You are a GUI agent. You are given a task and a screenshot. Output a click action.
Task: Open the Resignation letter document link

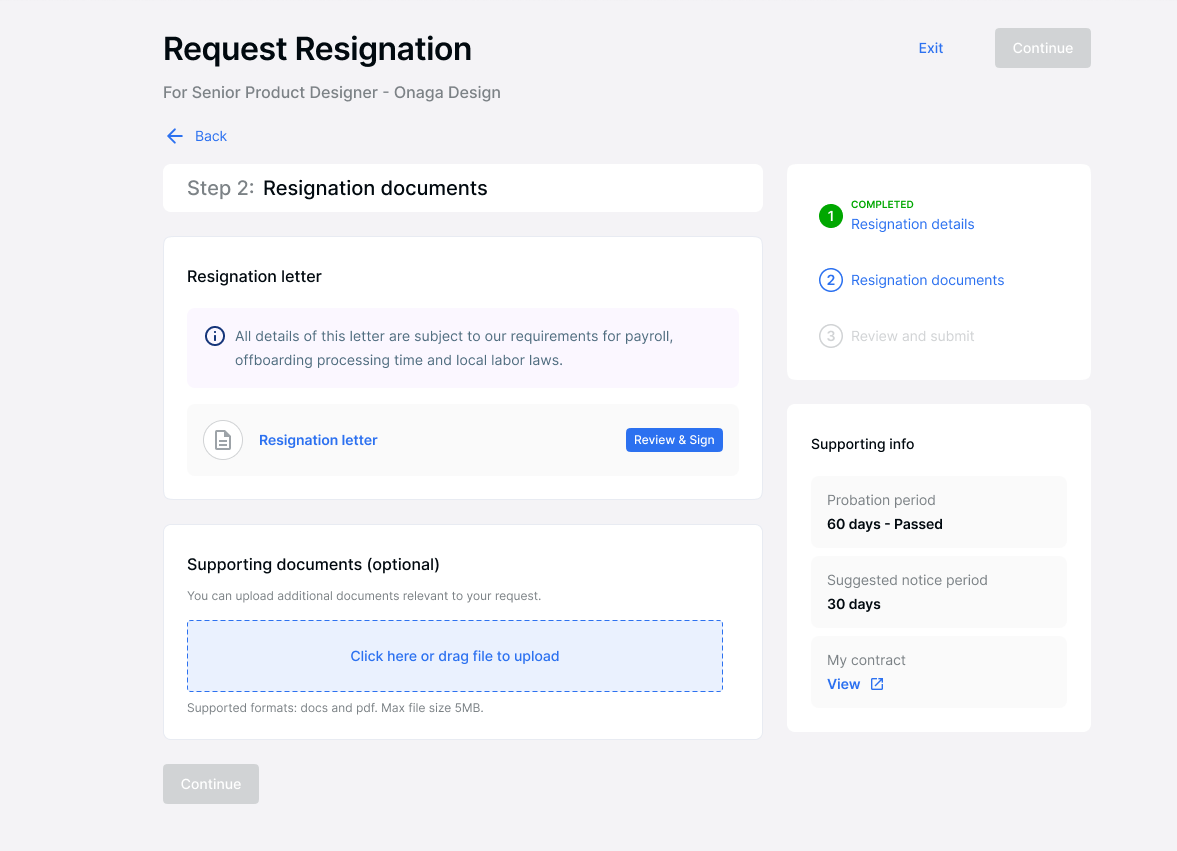click(x=318, y=440)
